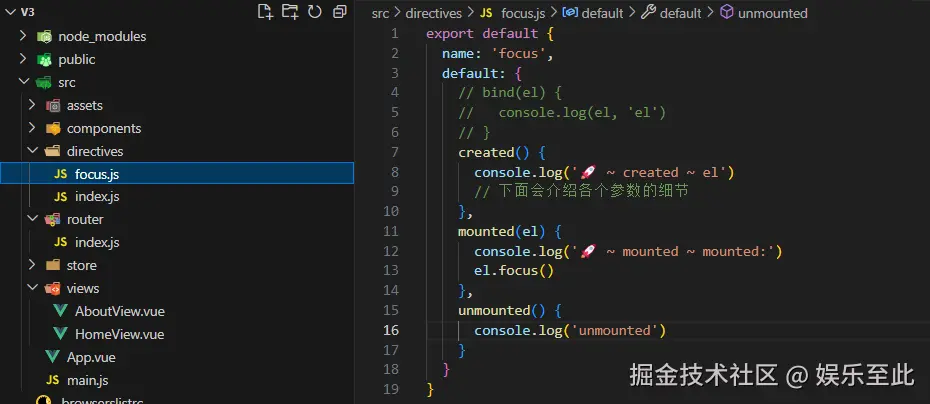The height and width of the screenshot is (404, 930).
Task: Click the router folder icon
Action: tap(53, 220)
